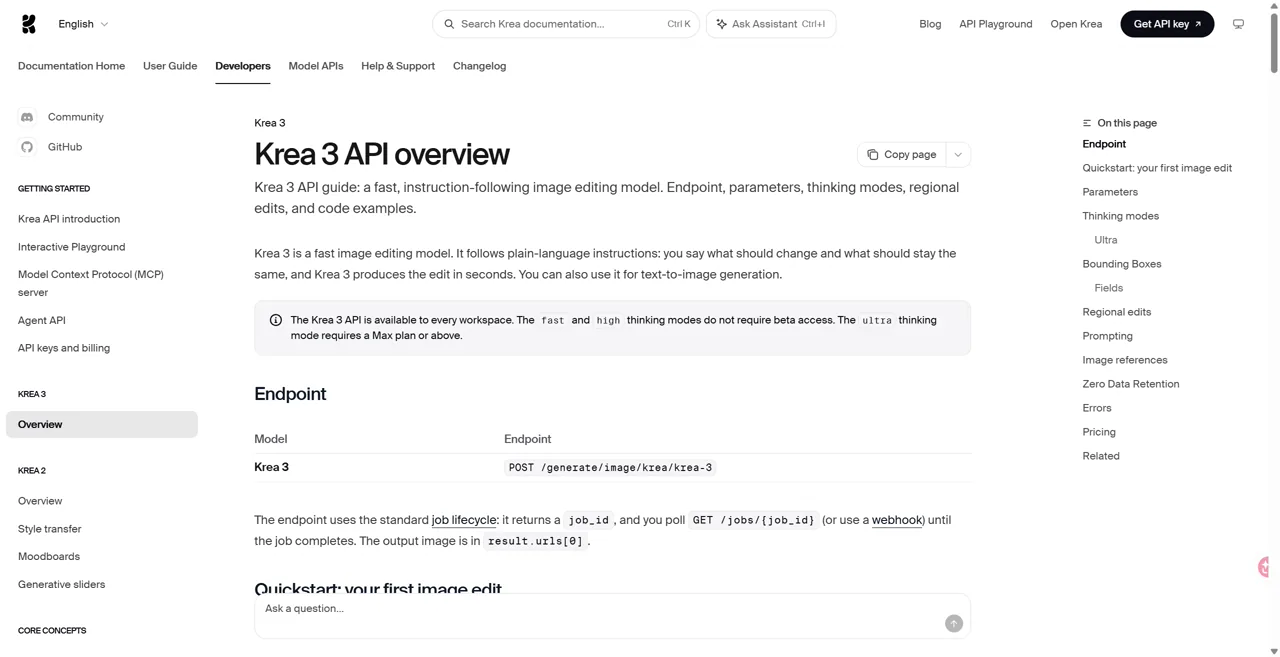Open the English language dropdown
This screenshot has height=657, width=1280.
(83, 24)
